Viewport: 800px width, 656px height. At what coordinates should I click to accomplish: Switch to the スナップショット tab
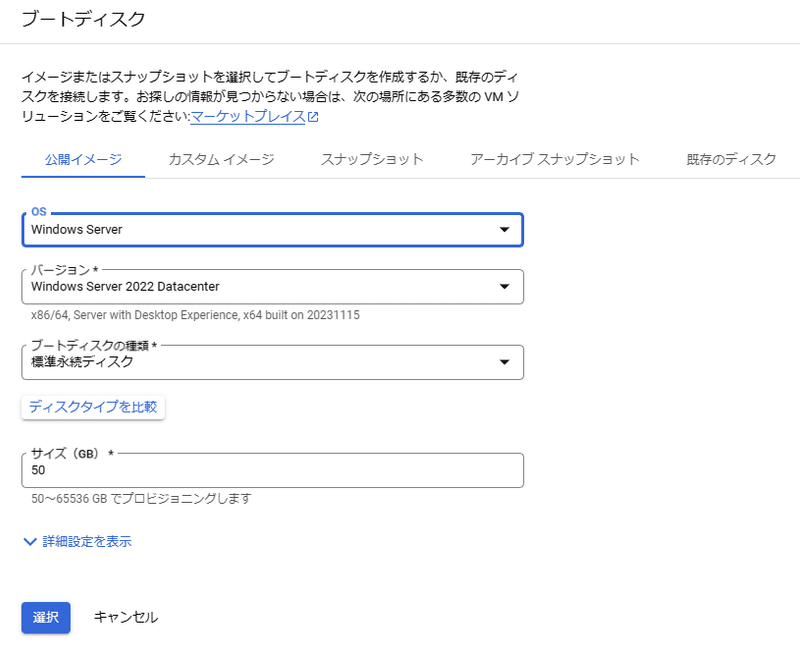[x=372, y=160]
